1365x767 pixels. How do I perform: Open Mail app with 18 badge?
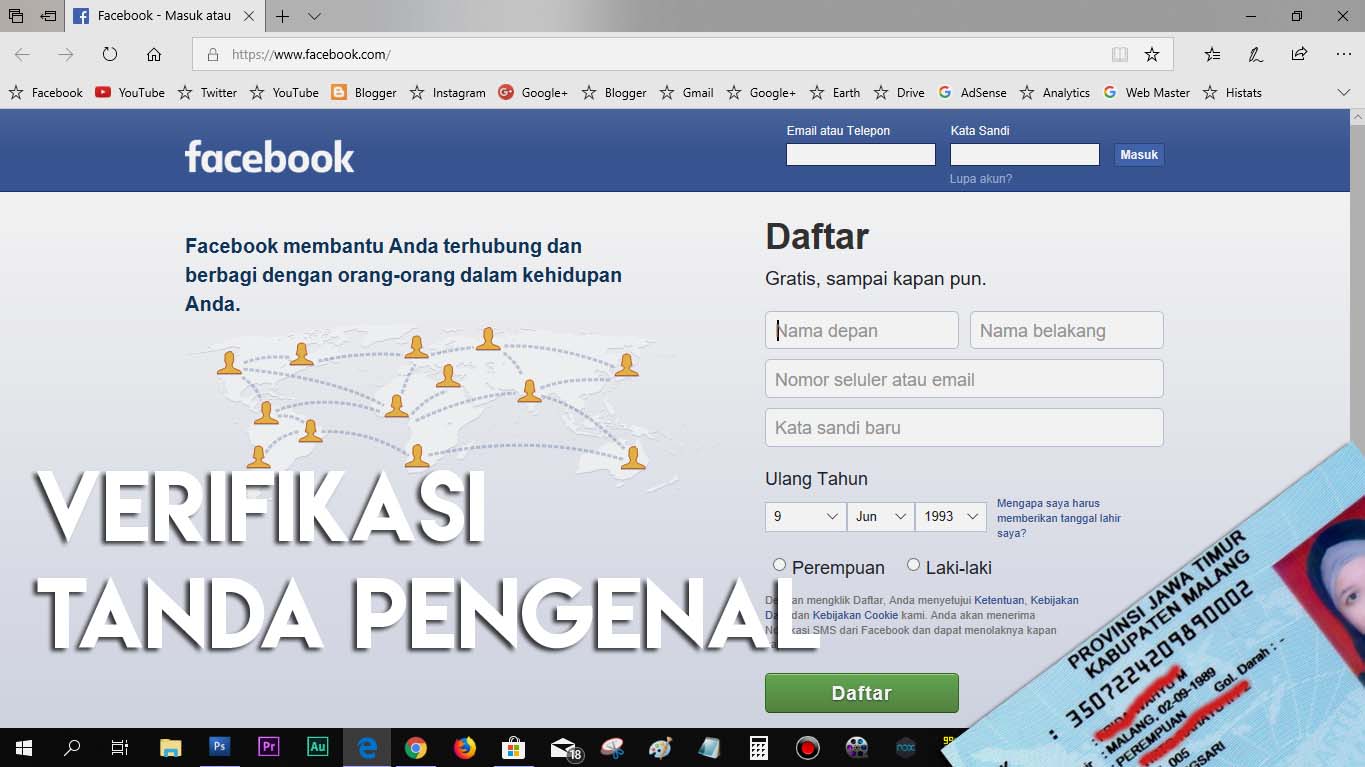point(565,748)
